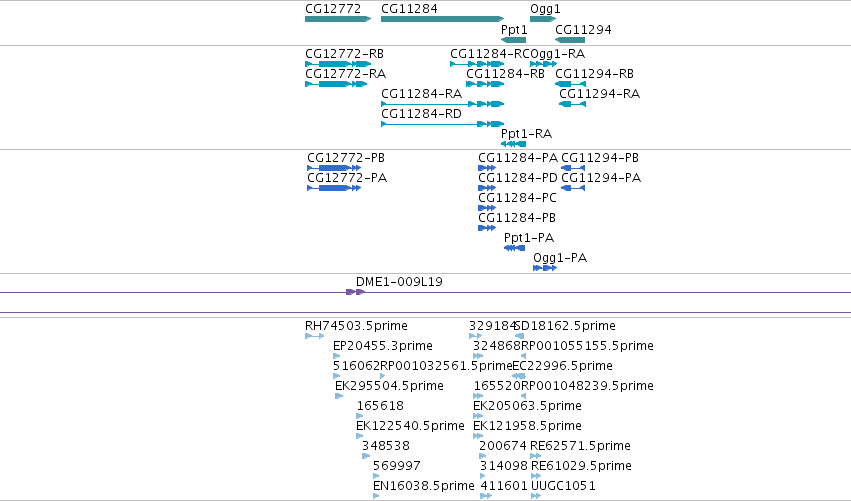This screenshot has height=501, width=851.
Task: Select the CG11294 gene glyph
Action: pos(570,40)
